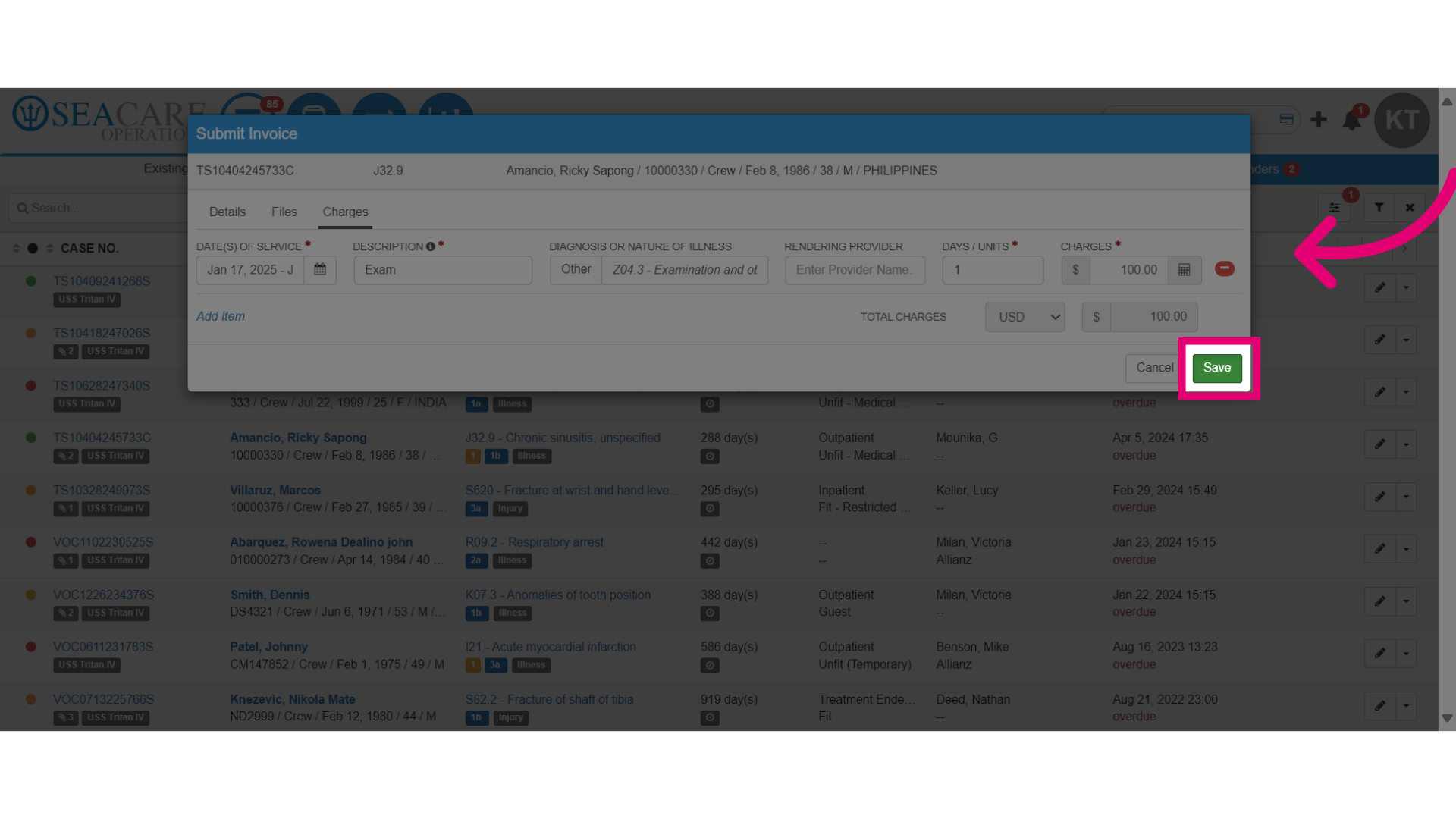The height and width of the screenshot is (819, 1456).
Task: Open the filter settings sliders icon
Action: tap(1334, 208)
